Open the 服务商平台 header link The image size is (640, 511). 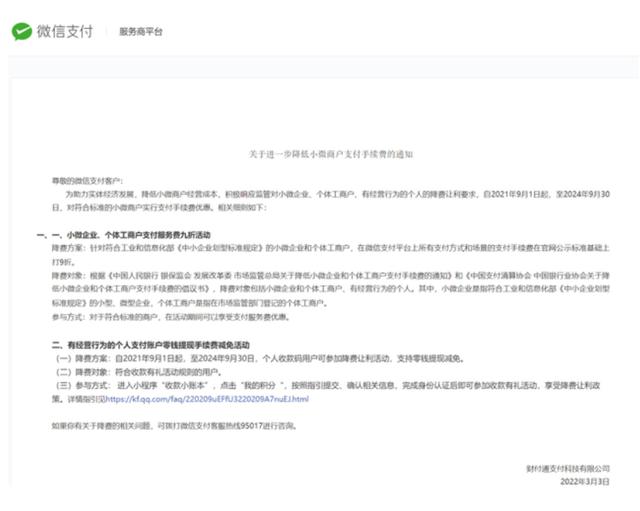140,31
